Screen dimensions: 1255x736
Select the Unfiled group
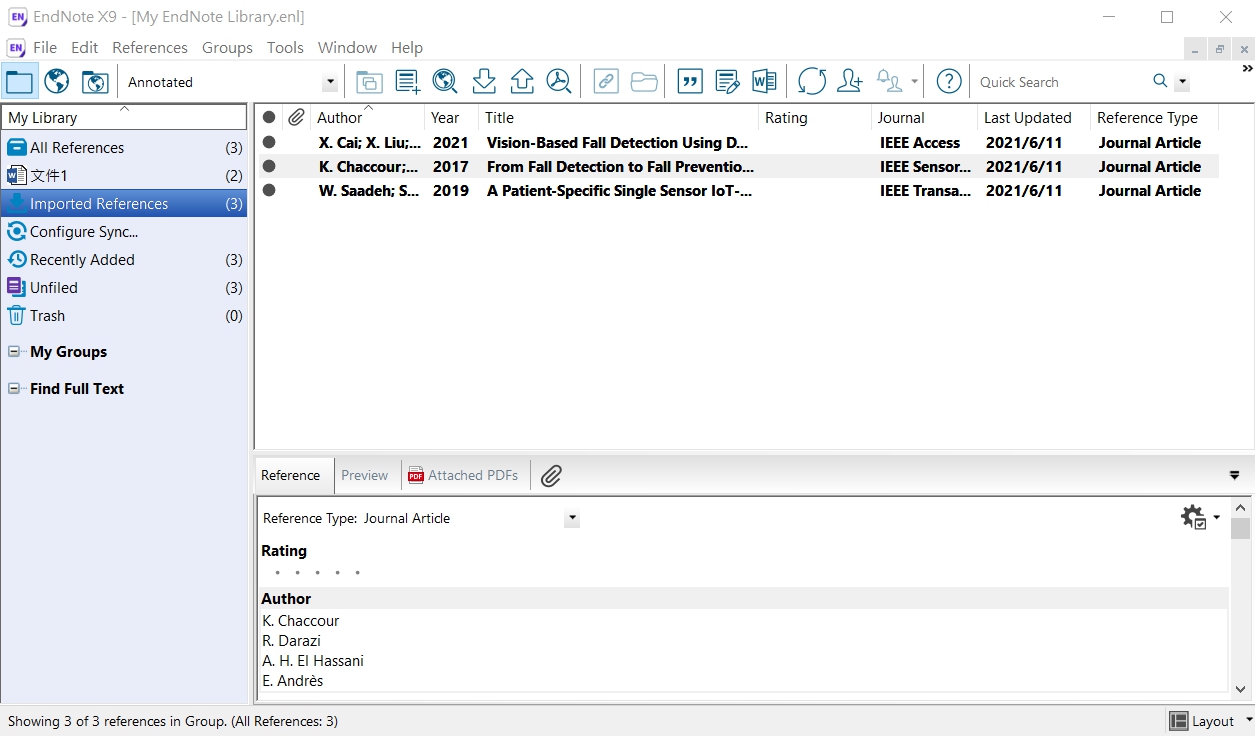click(x=124, y=287)
